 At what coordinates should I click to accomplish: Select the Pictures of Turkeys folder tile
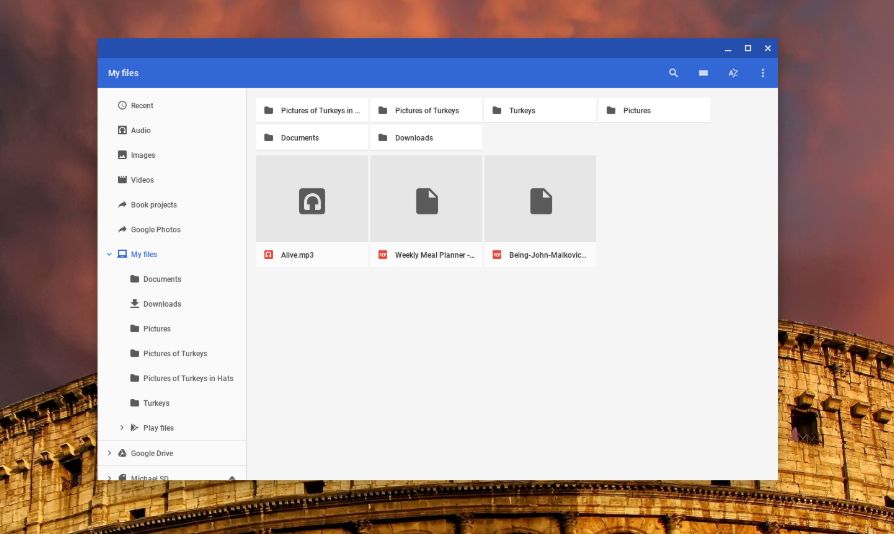coord(426,110)
